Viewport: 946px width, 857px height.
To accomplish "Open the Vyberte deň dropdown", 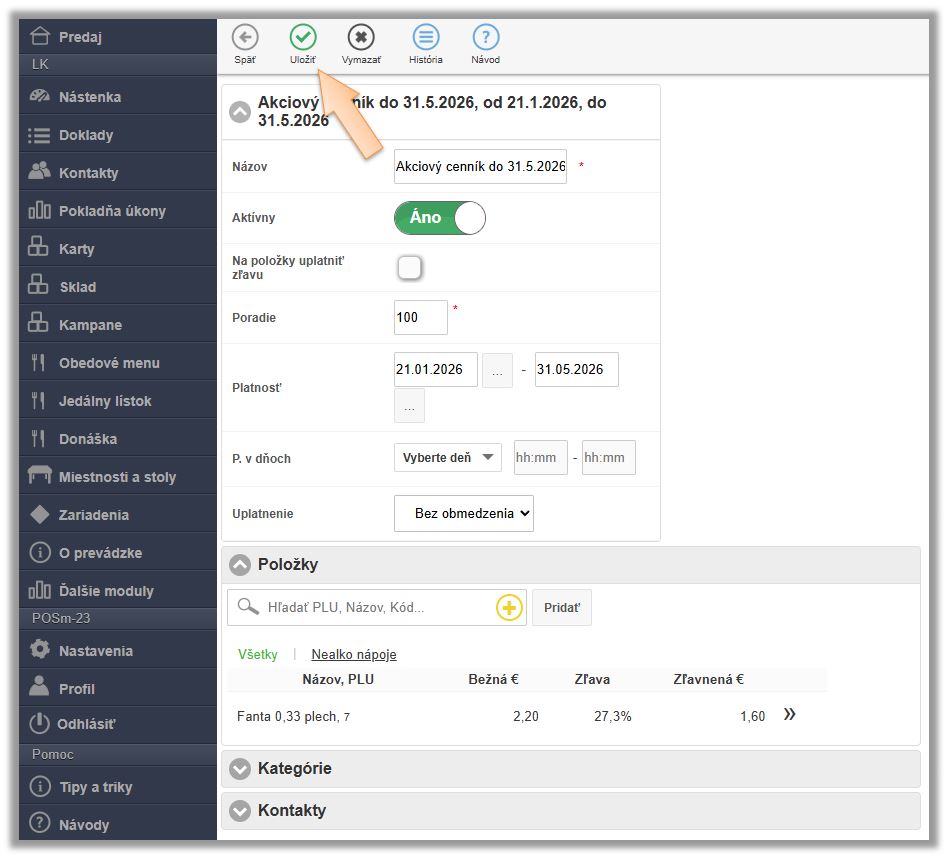I will click(448, 458).
